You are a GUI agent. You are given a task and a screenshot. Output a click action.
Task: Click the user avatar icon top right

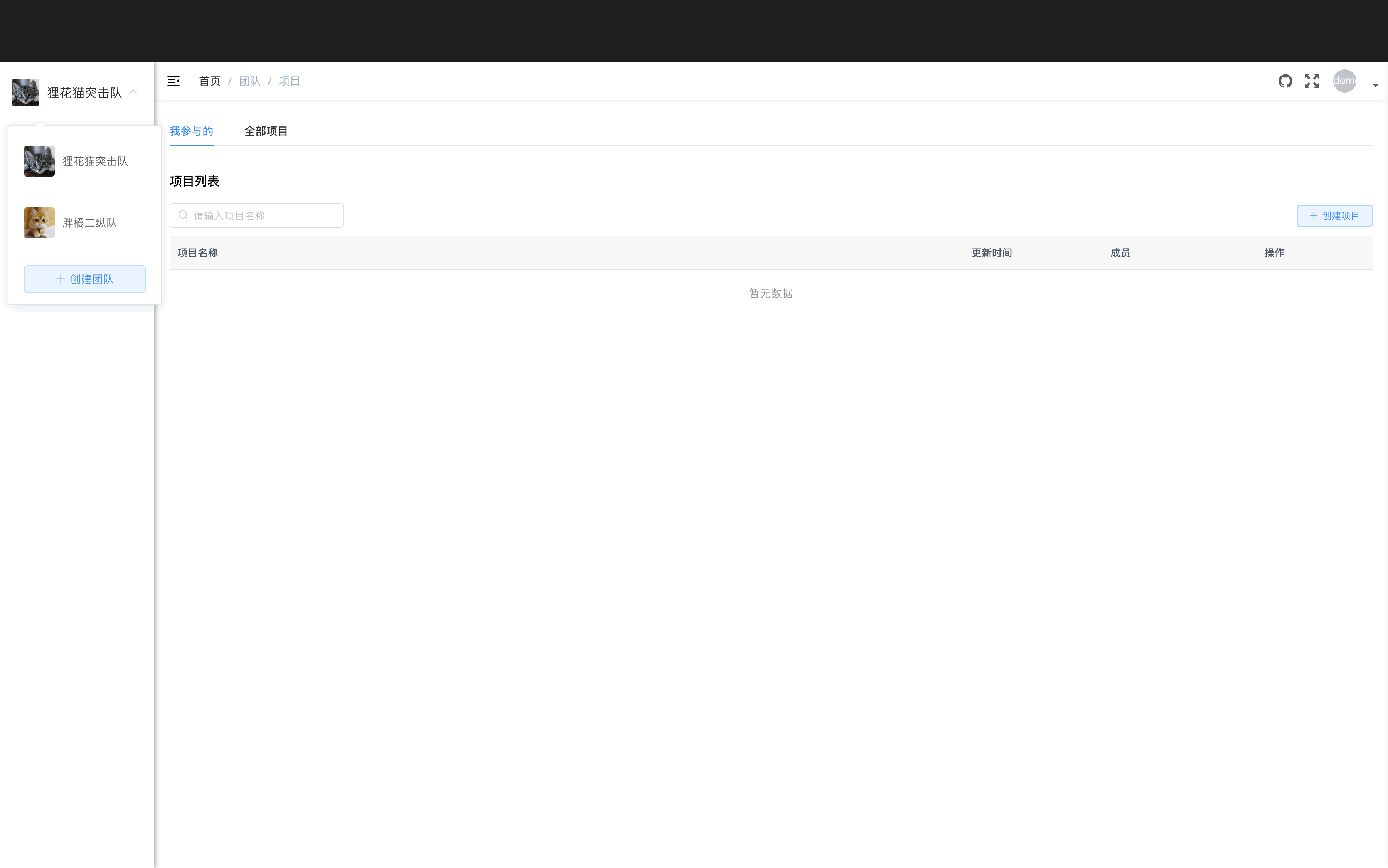(x=1345, y=81)
